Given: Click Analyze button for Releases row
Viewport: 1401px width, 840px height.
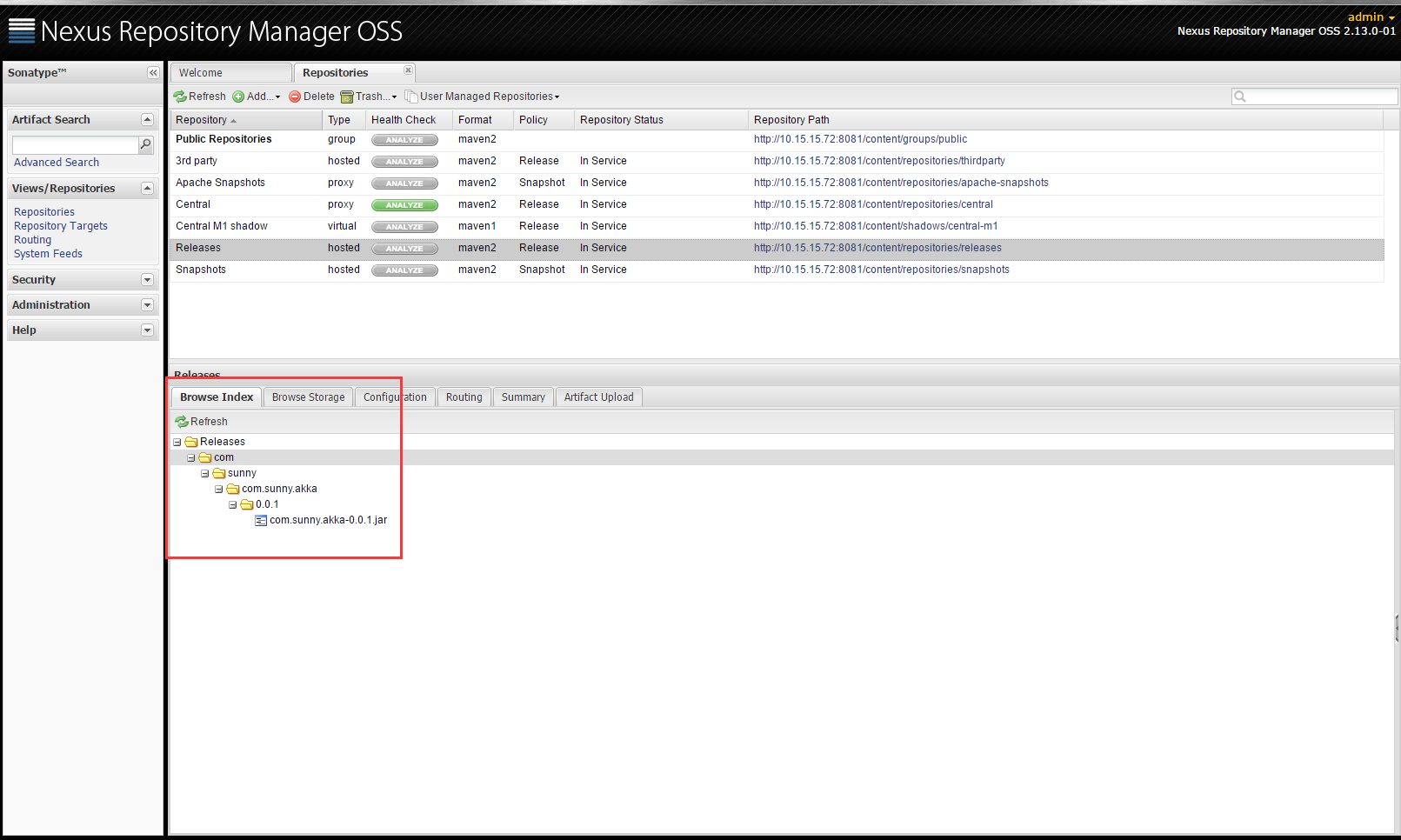Looking at the screenshot, I should click(x=404, y=249).
